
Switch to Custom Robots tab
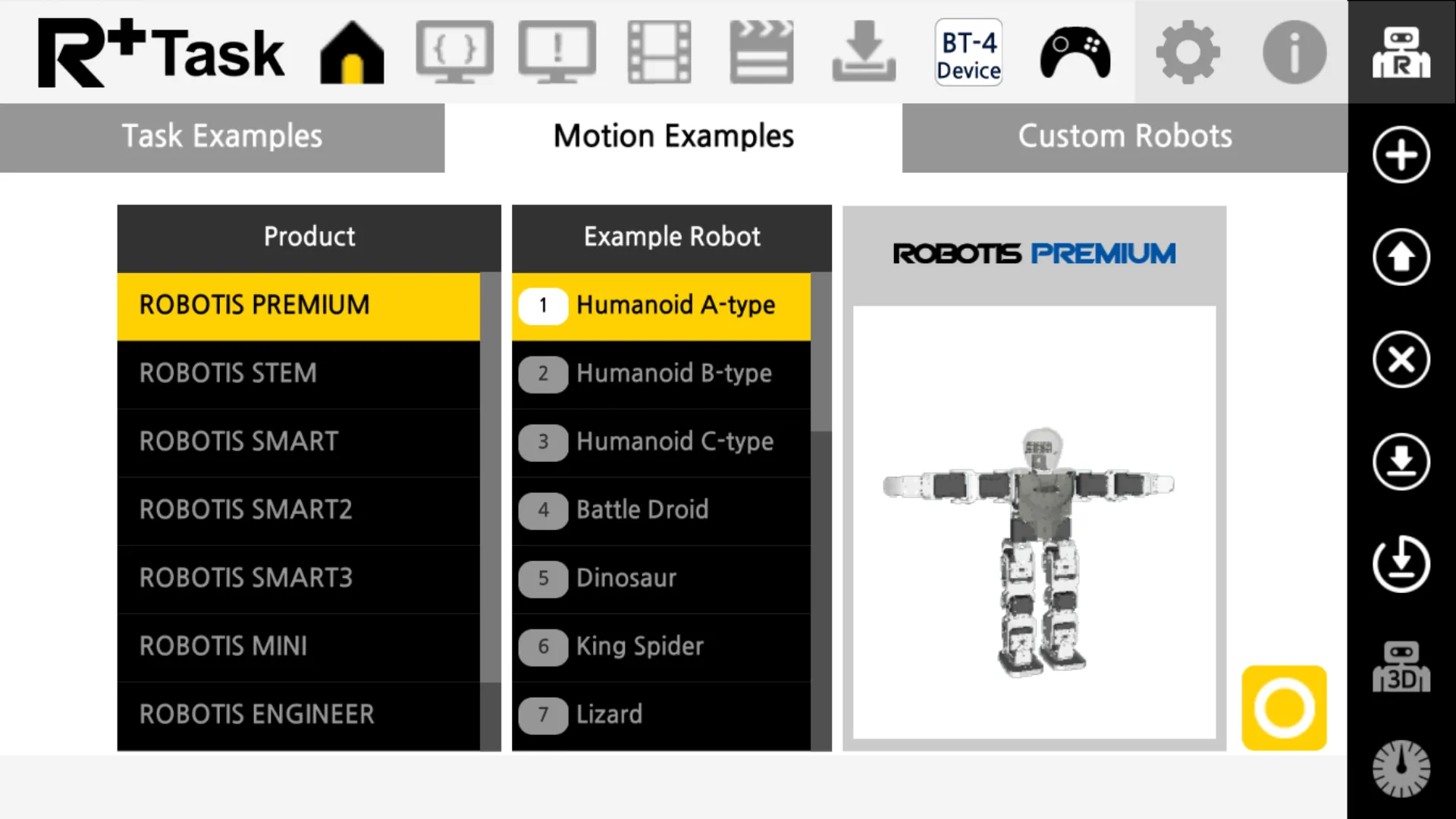[1124, 136]
